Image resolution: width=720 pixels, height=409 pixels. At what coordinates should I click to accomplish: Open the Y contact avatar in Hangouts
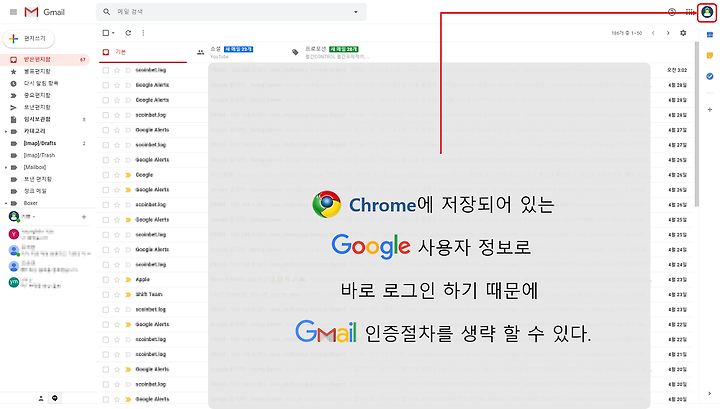pos(14,234)
